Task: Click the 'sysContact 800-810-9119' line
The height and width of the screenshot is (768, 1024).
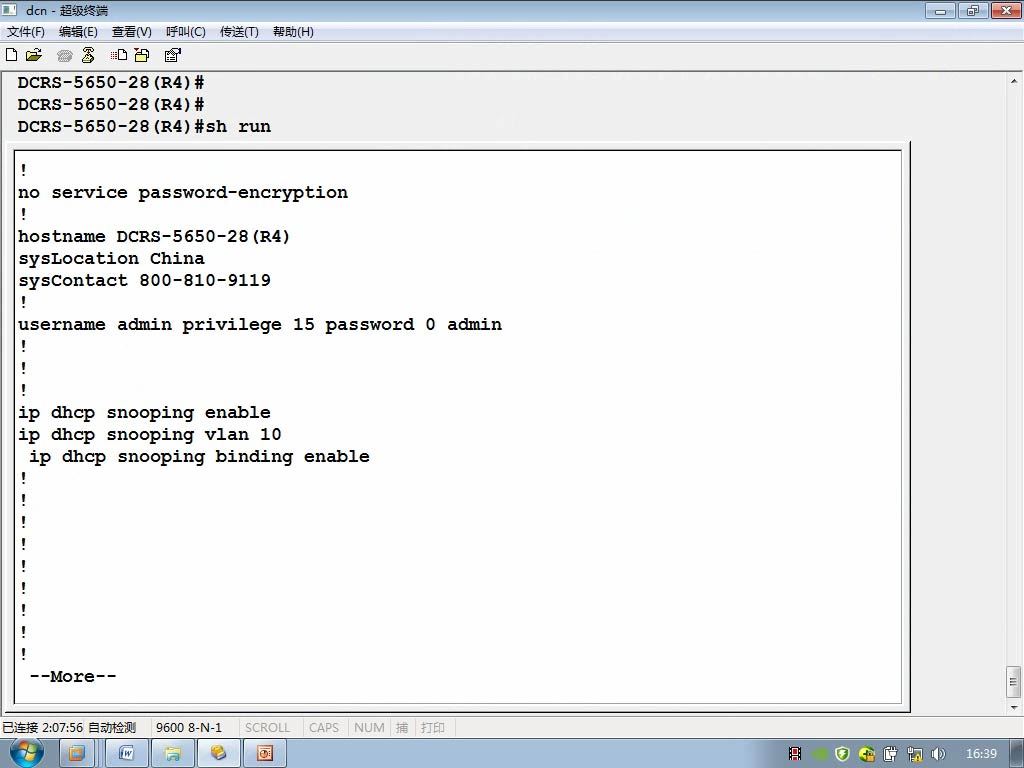Action: click(x=144, y=280)
